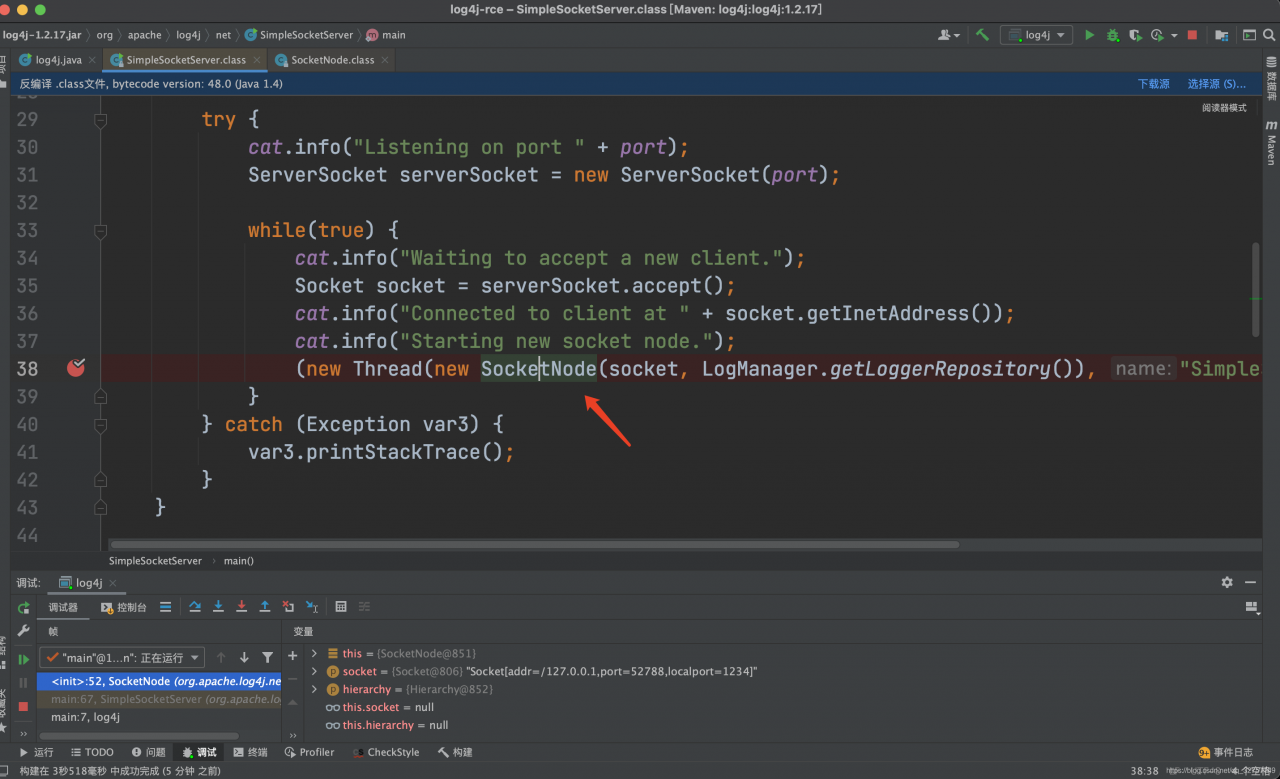Image resolution: width=1280 pixels, height=779 pixels.
Task: Run the log4j configuration with green play icon
Action: pyautogui.click(x=1090, y=35)
